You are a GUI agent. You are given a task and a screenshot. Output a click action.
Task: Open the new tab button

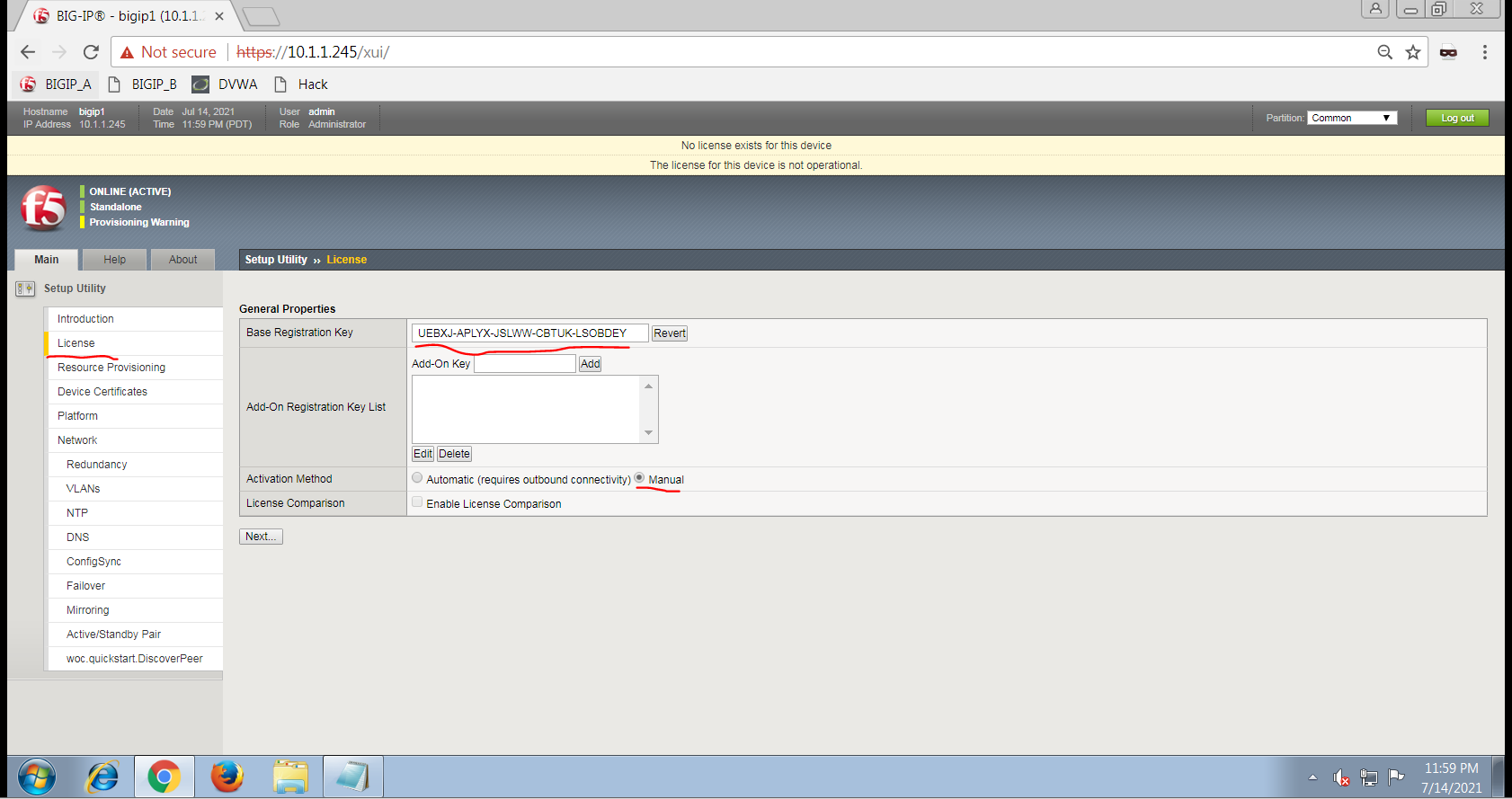261,16
